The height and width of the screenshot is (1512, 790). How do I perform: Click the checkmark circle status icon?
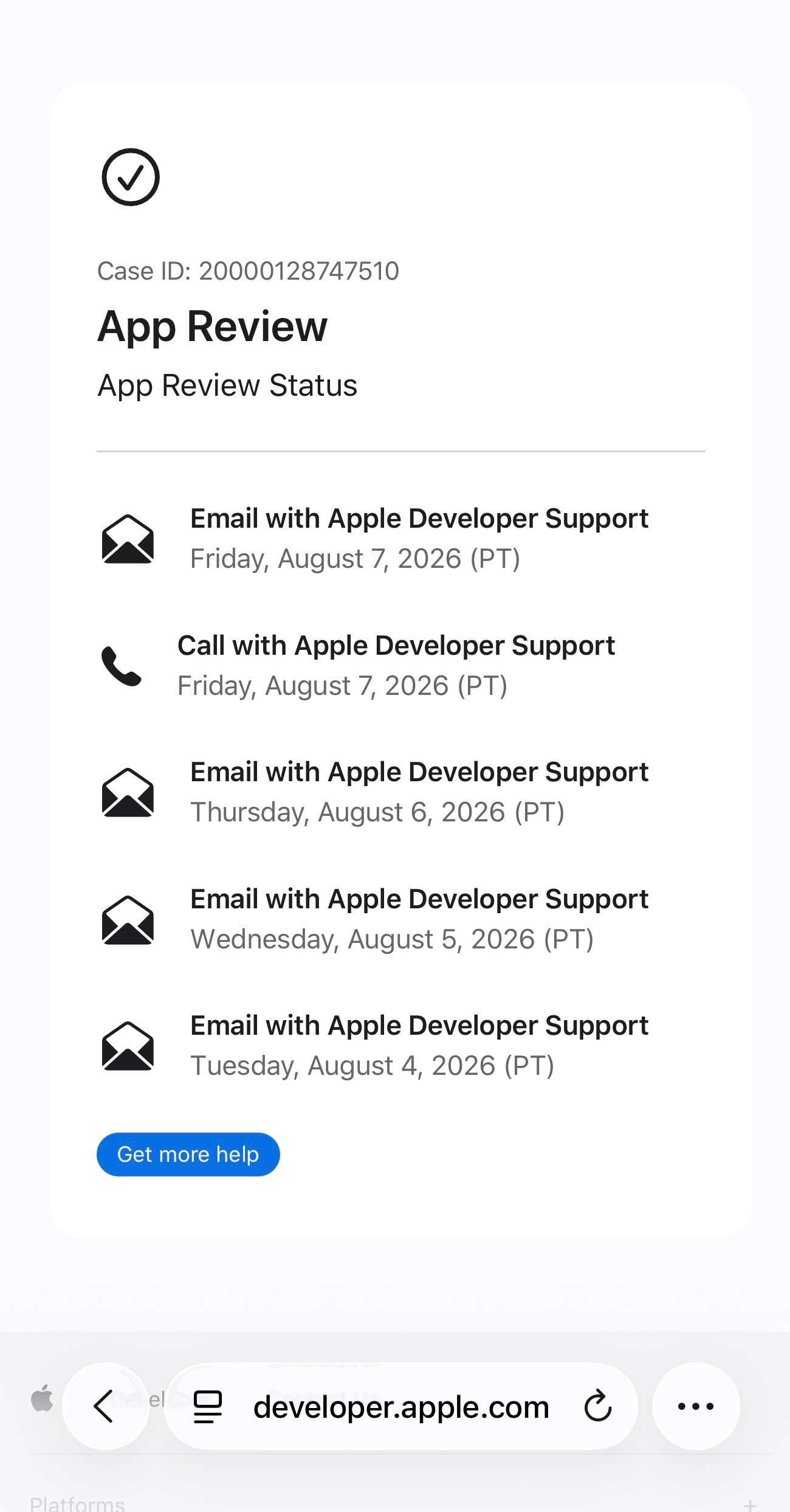click(131, 177)
